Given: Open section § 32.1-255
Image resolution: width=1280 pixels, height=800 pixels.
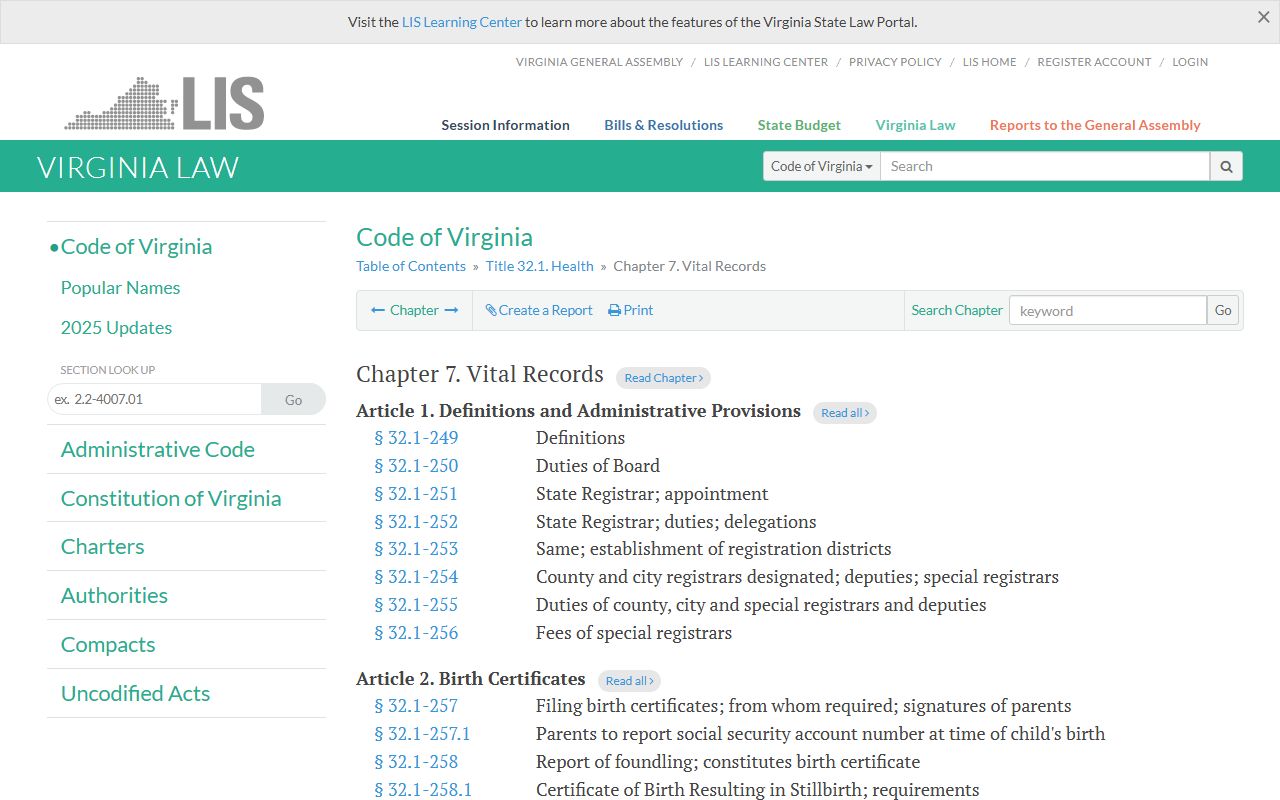Looking at the screenshot, I should (416, 605).
